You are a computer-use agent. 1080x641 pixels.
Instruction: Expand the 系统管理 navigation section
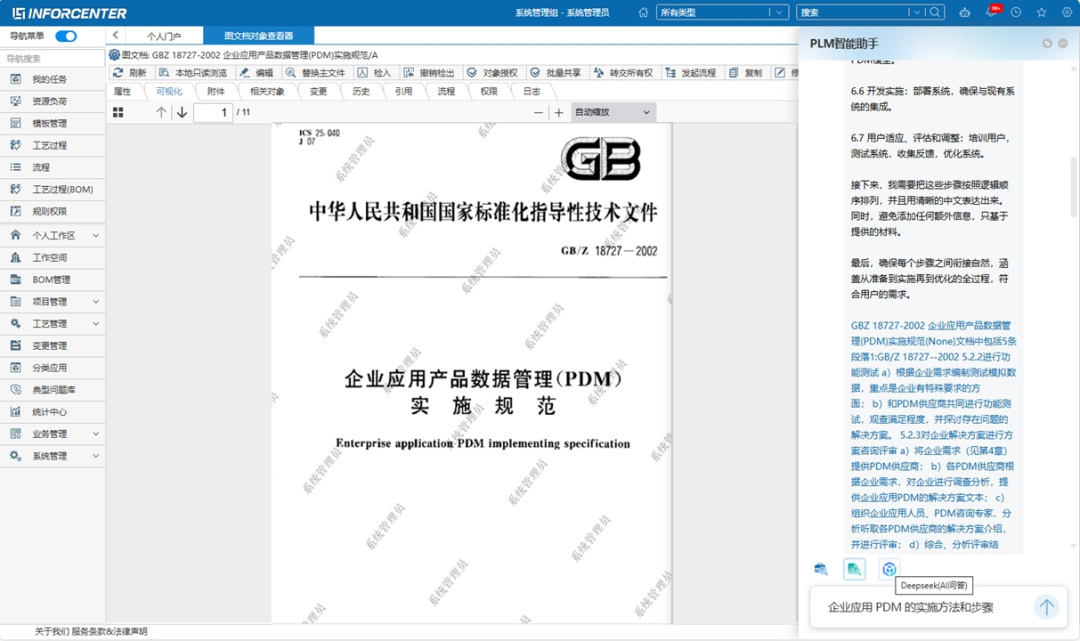coord(53,456)
